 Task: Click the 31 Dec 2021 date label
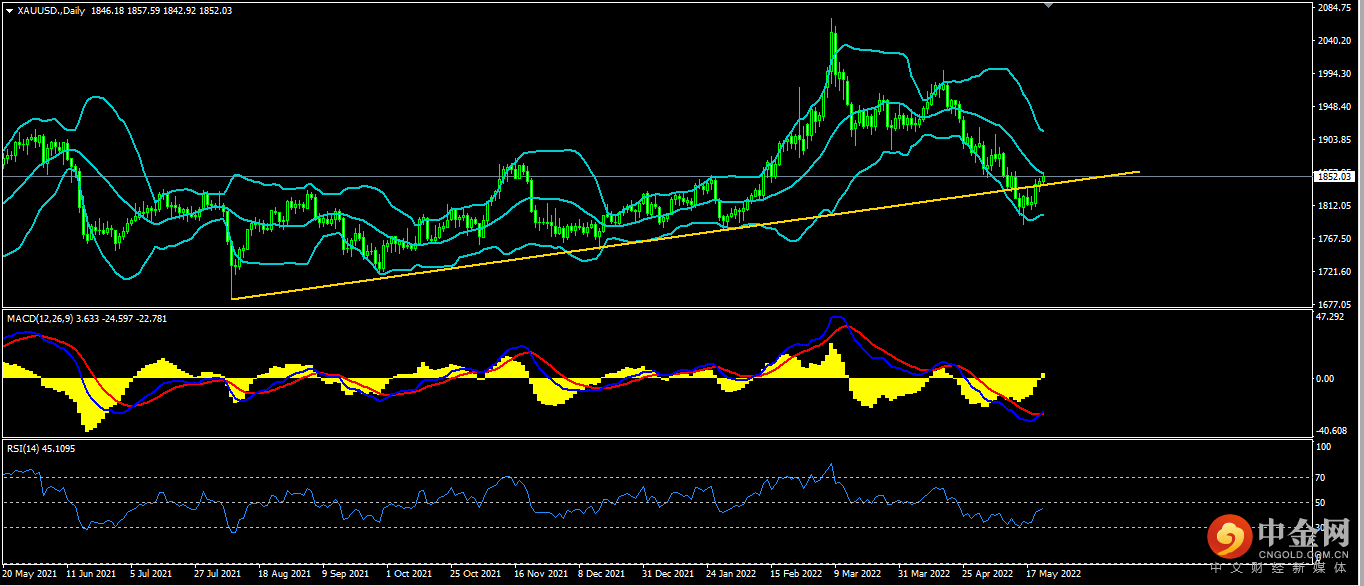(666, 575)
